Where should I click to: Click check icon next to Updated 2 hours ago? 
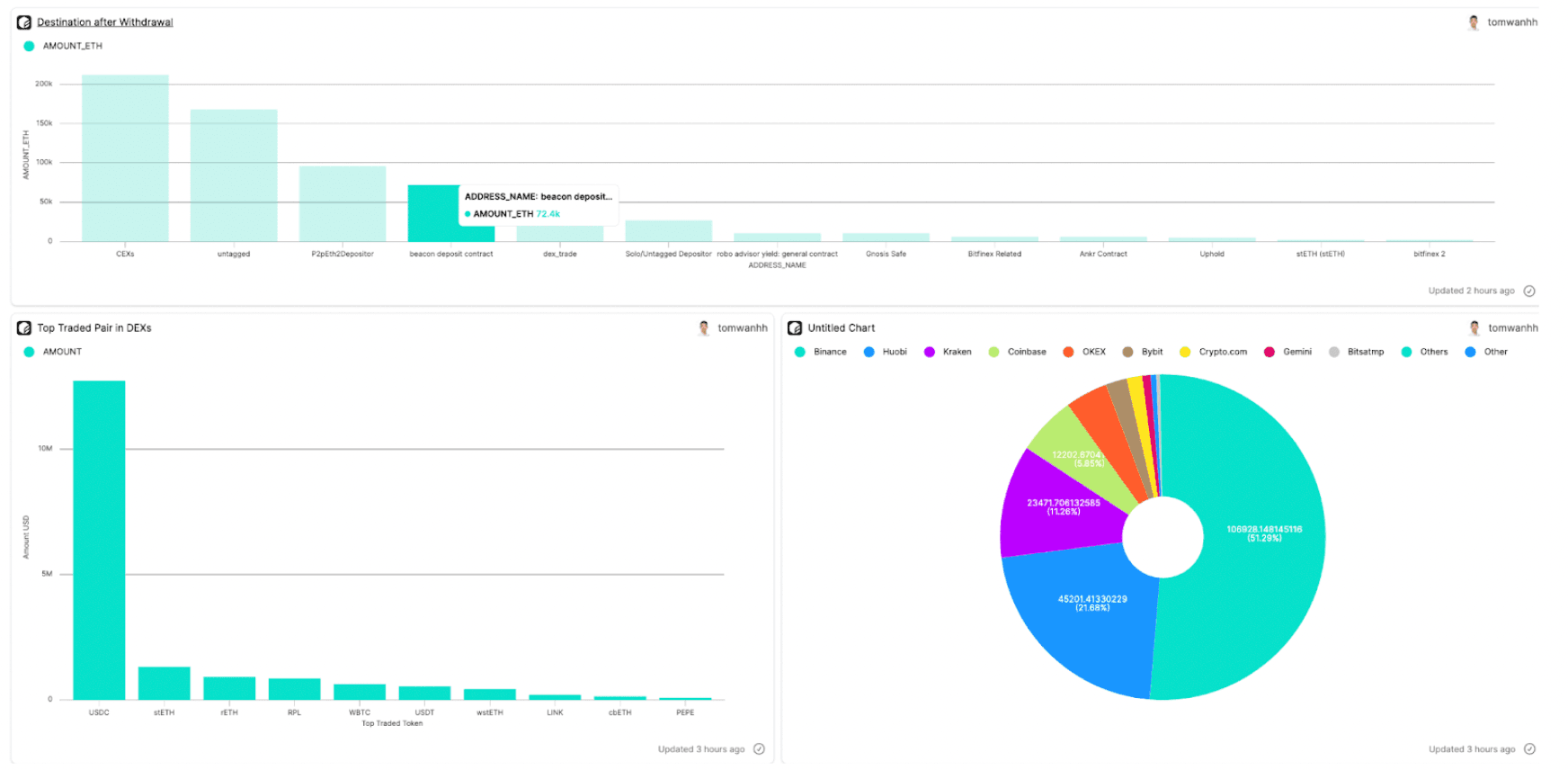1529,291
